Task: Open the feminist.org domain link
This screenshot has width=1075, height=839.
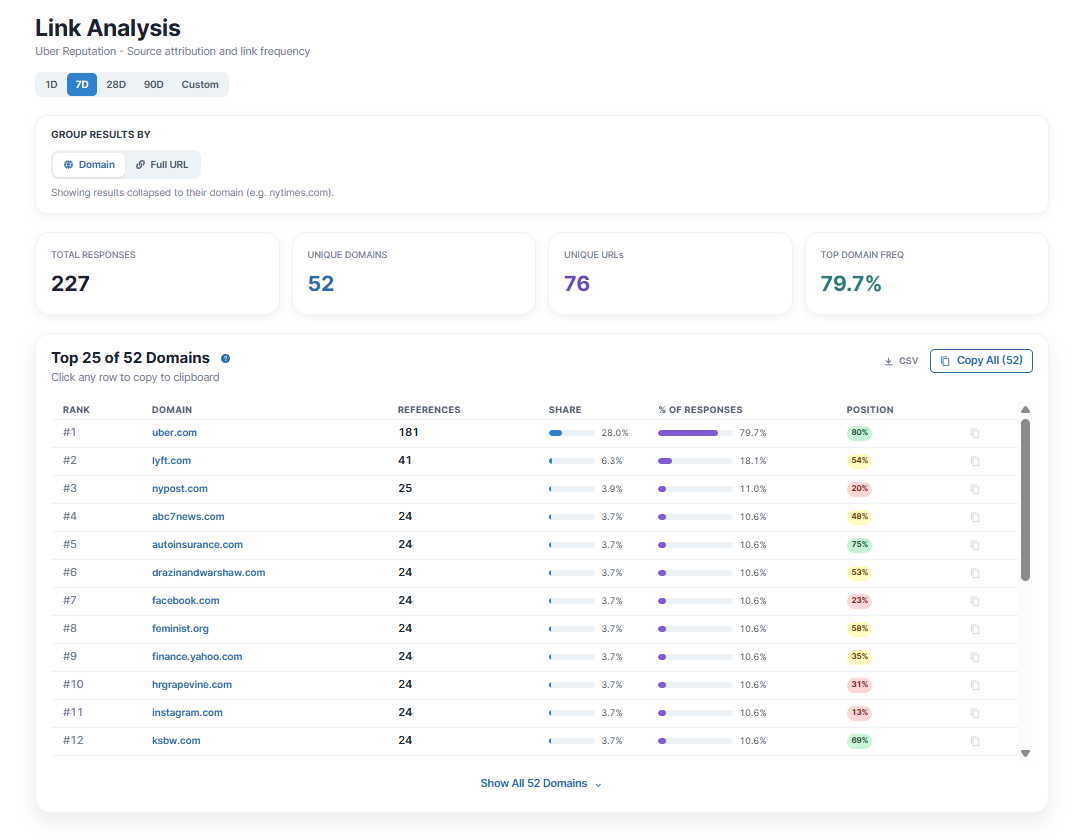Action: (180, 629)
